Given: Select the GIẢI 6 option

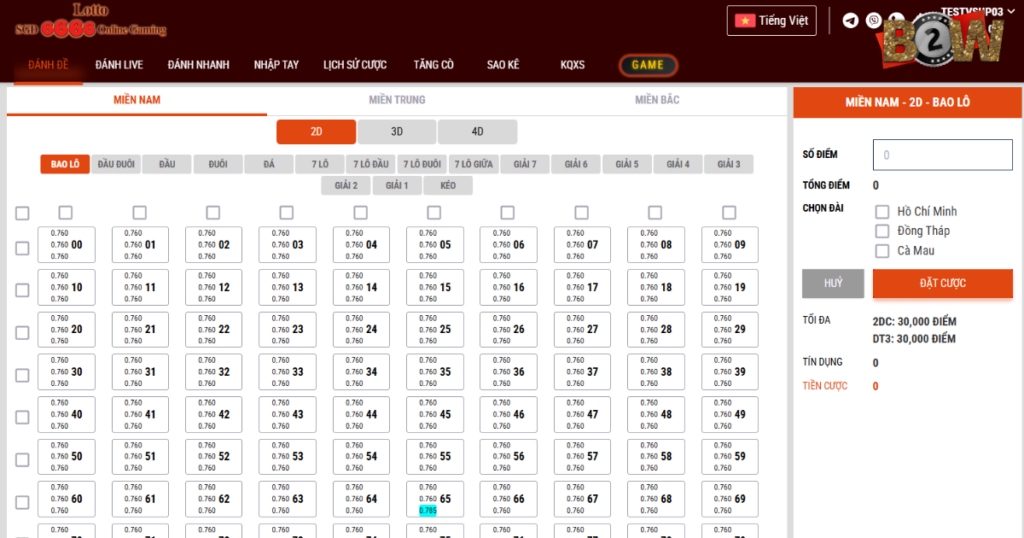Looking at the screenshot, I should pos(576,164).
